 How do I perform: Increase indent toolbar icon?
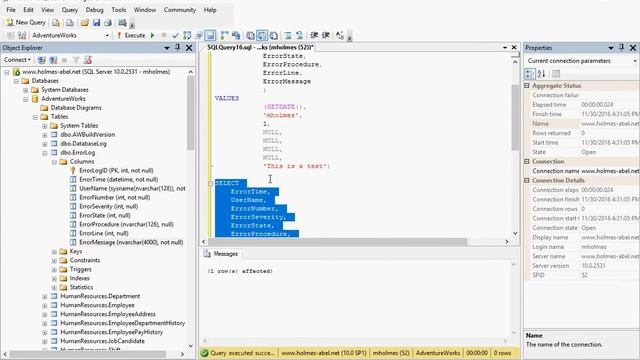(326, 36)
